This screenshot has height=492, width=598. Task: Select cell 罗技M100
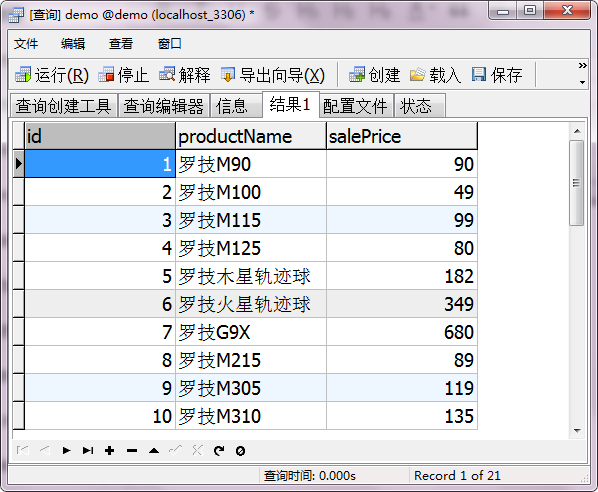click(251, 192)
